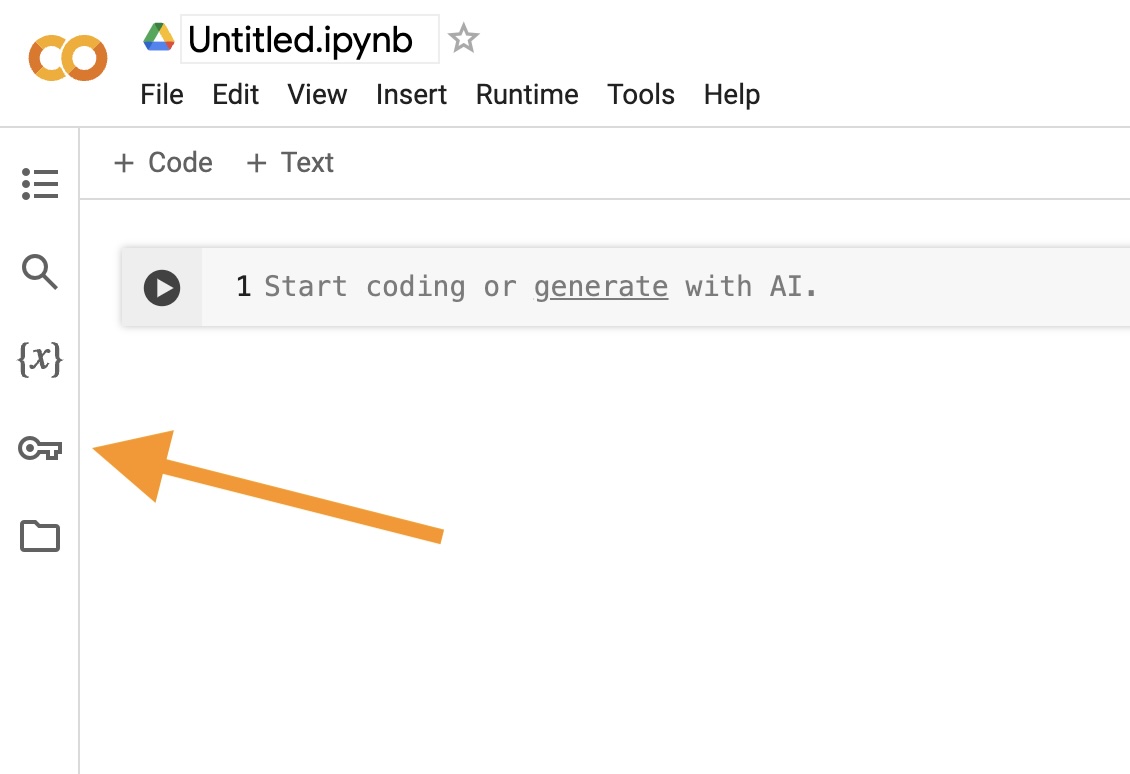Click the Colab logo
This screenshot has width=1130, height=774.
pos(68,58)
